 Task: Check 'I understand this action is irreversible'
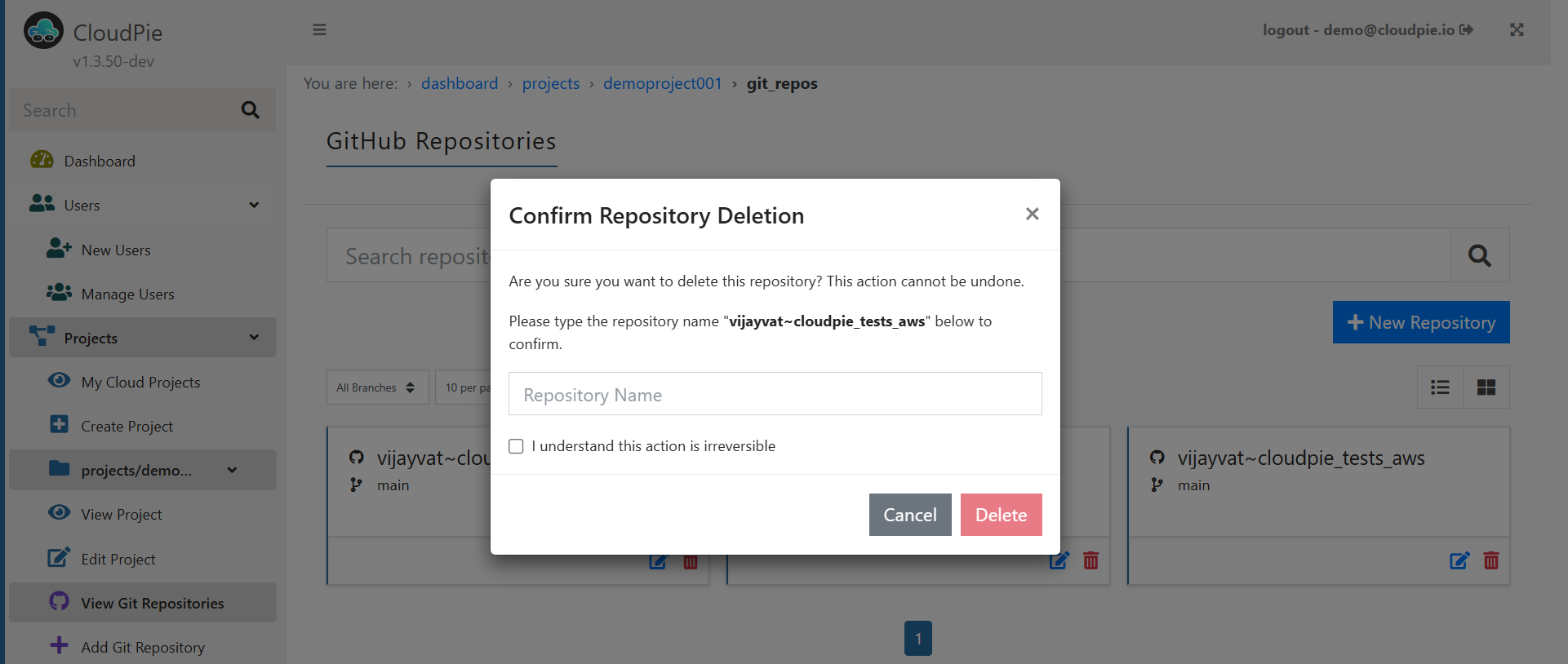coord(516,446)
